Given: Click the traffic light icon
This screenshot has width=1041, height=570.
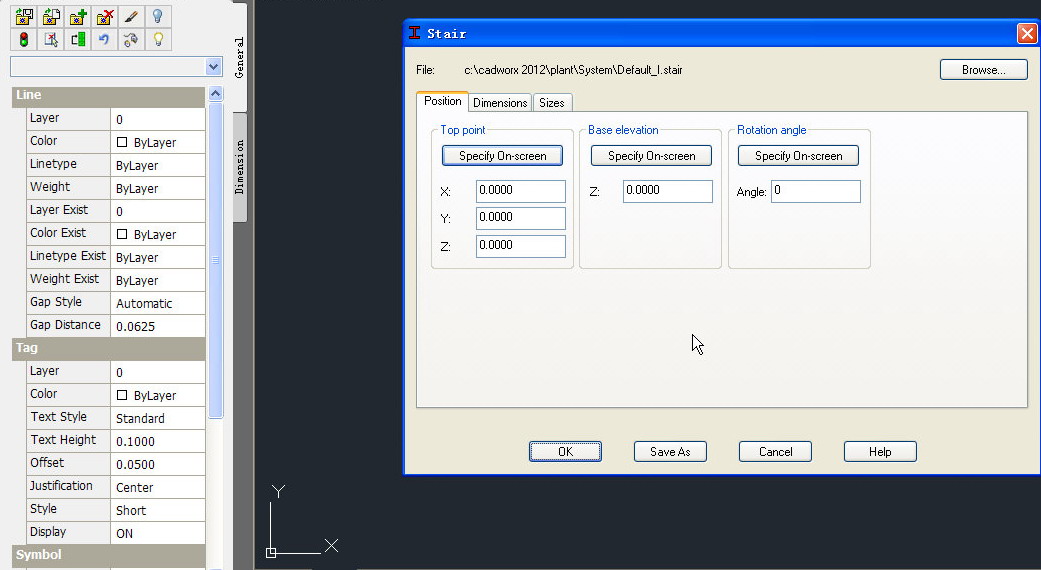Looking at the screenshot, I should tap(24, 40).
